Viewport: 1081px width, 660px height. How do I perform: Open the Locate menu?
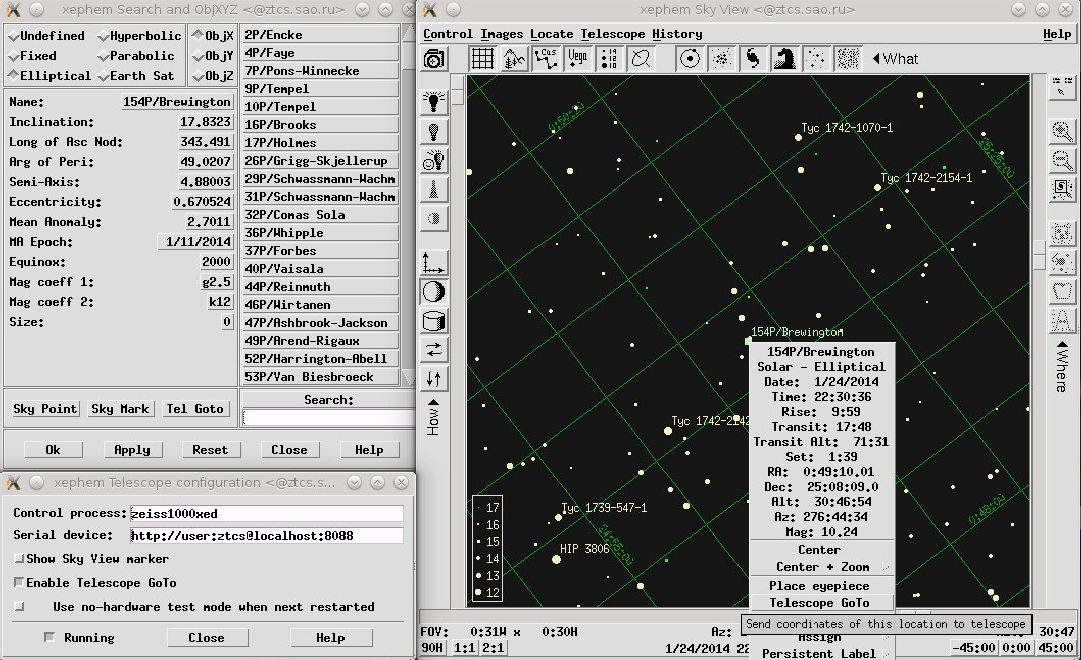point(552,34)
